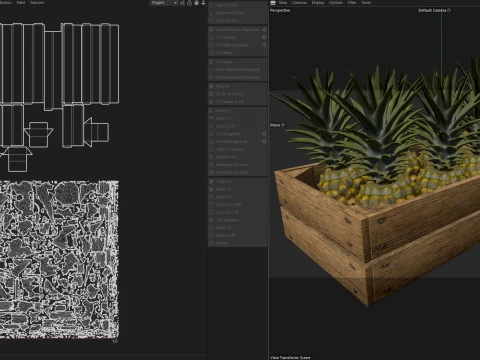The height and width of the screenshot is (360, 480).
Task: Launch the UV Peeler tool
Action: tap(238, 62)
